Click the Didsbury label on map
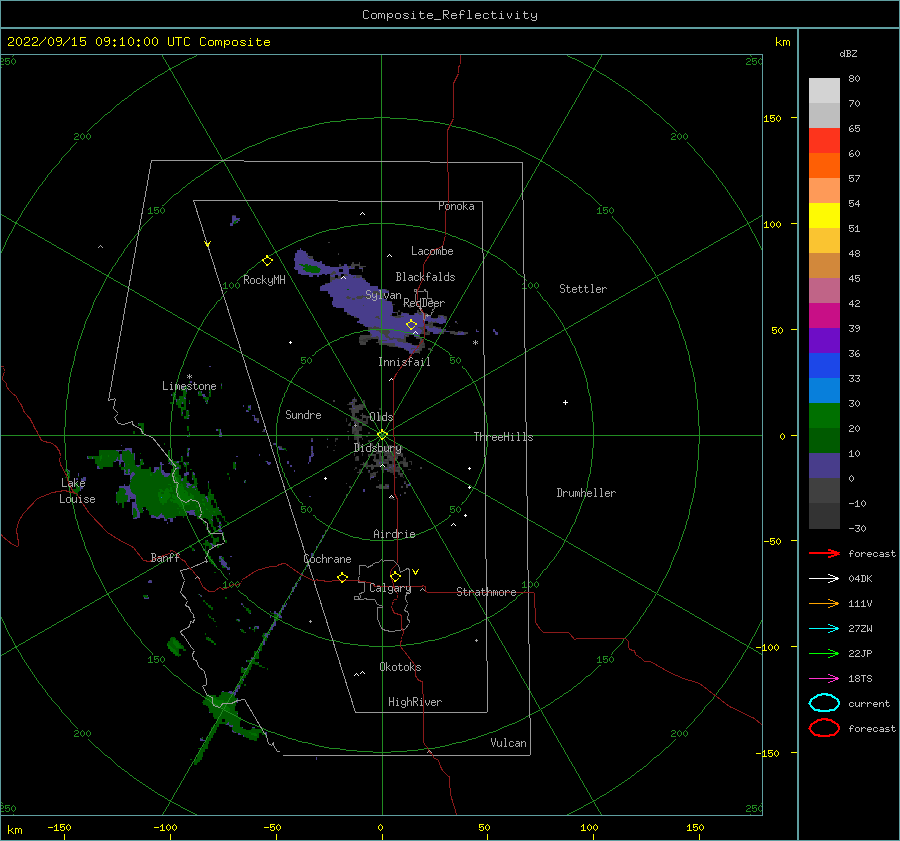Viewport: 900px width, 841px height. (x=377, y=448)
